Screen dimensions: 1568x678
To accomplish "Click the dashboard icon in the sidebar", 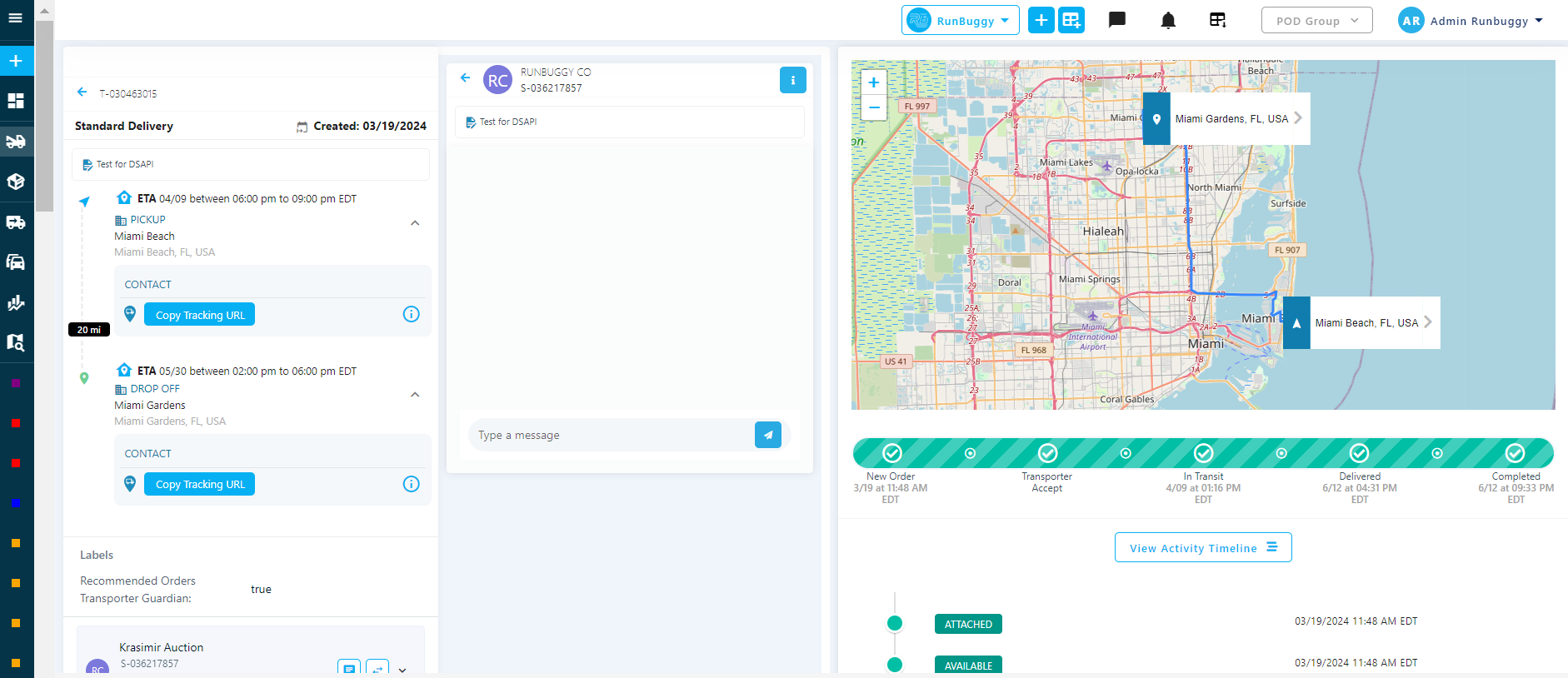I will coord(16,101).
